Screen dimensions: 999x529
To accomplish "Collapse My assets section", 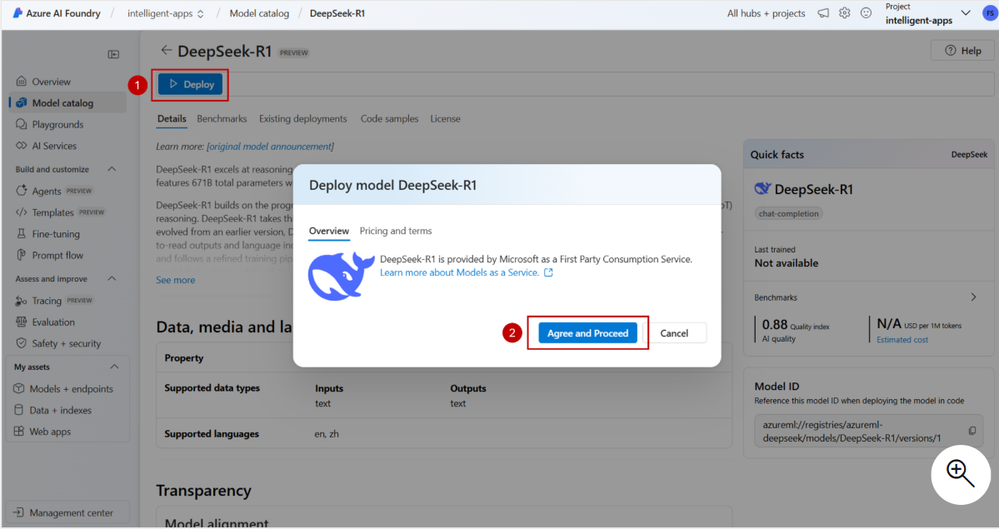I will 115,366.
